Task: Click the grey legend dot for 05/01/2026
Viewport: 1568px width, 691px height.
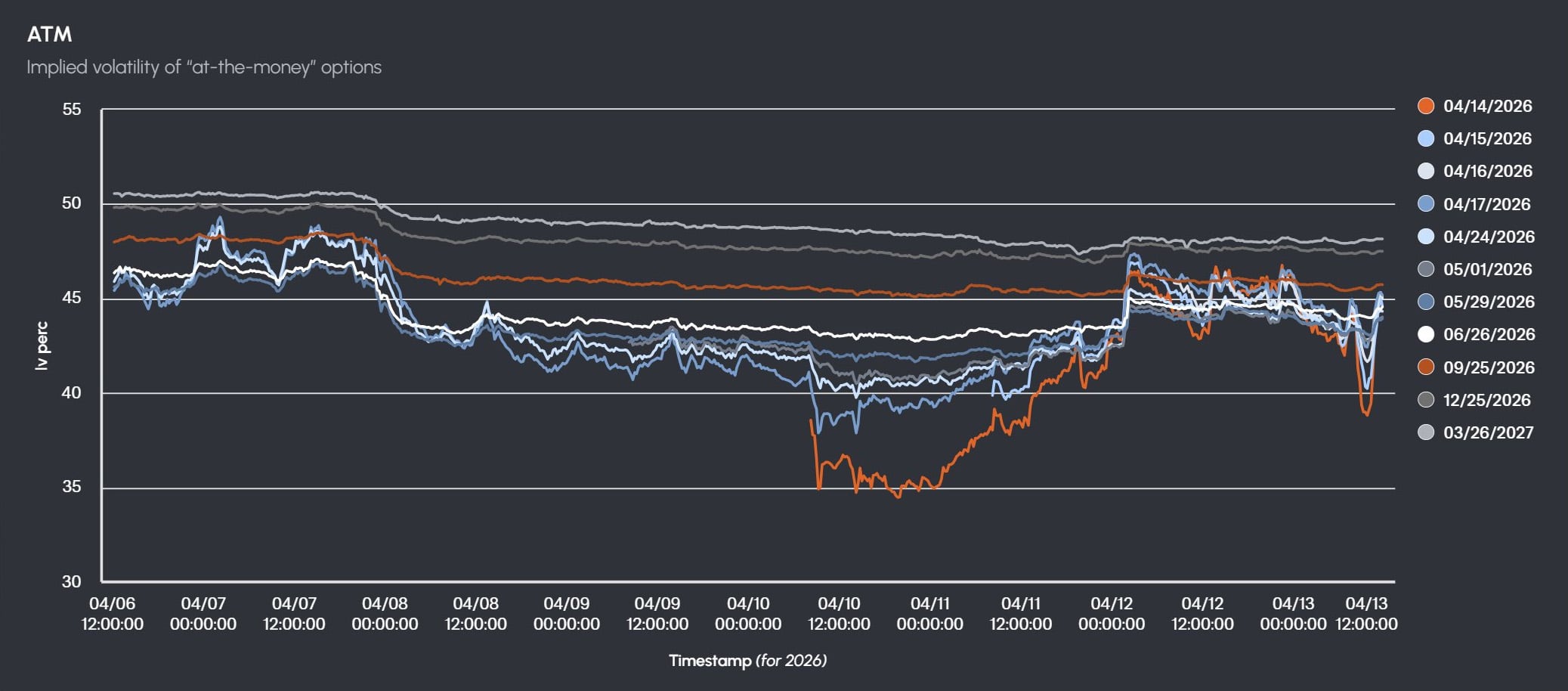Action: 1426,269
